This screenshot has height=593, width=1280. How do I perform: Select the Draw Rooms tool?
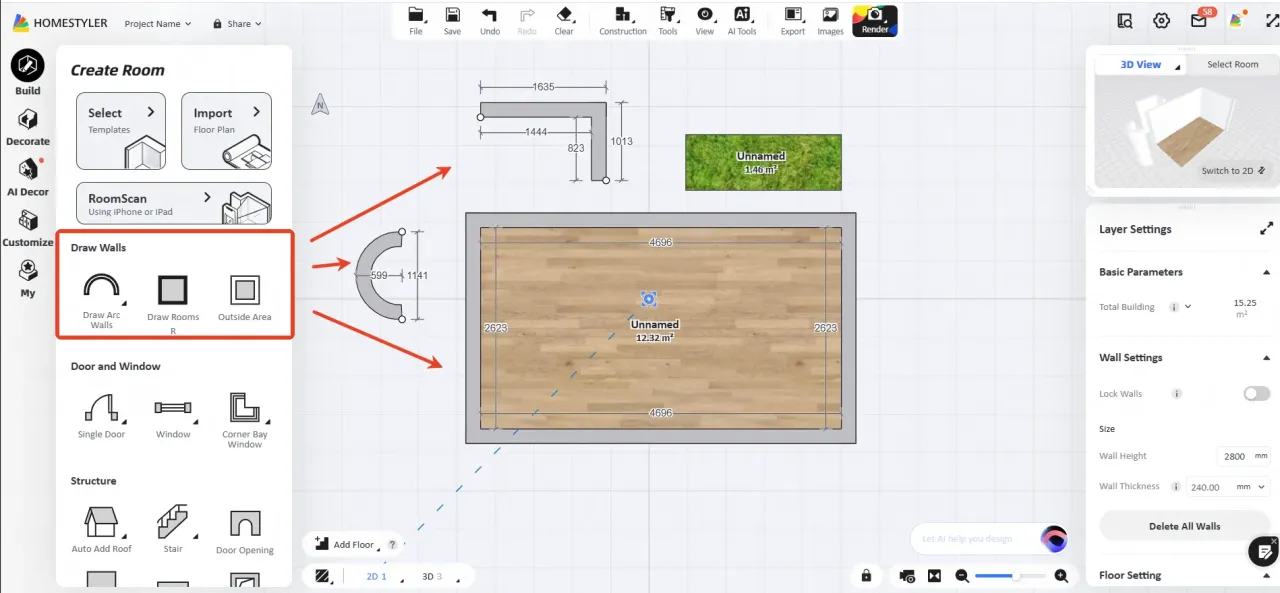click(173, 292)
